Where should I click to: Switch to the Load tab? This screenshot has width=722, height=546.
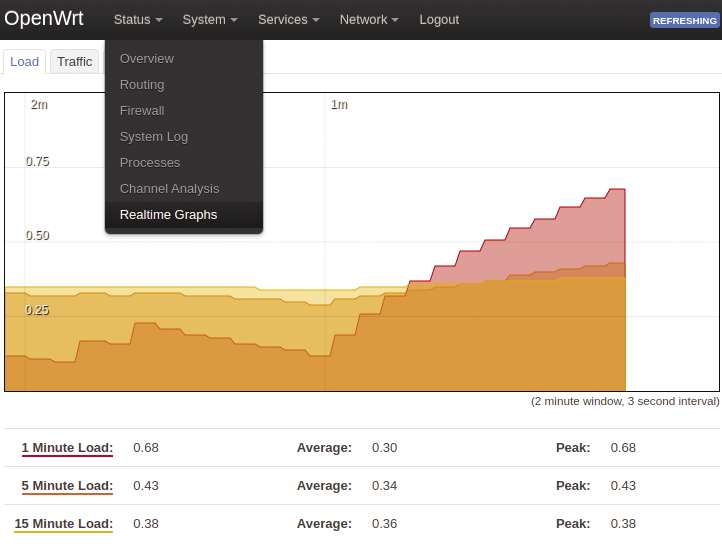(24, 62)
